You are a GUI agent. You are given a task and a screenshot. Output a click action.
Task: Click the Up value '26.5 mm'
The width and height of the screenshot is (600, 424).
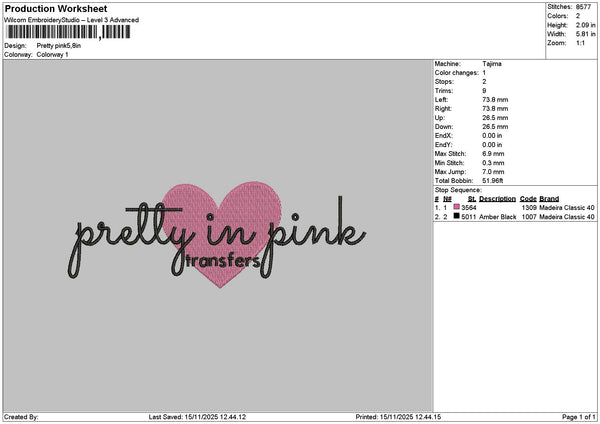click(495, 118)
